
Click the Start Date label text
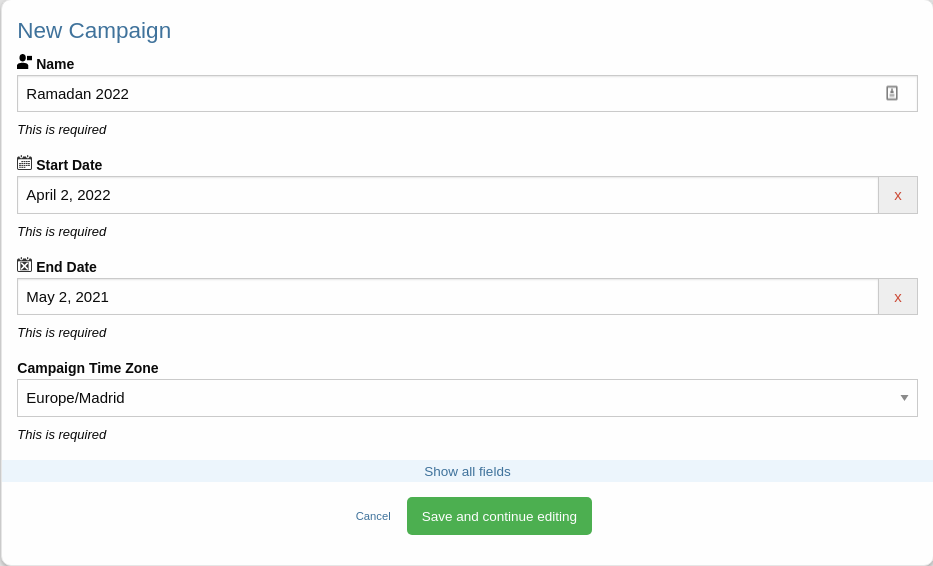tap(69, 165)
